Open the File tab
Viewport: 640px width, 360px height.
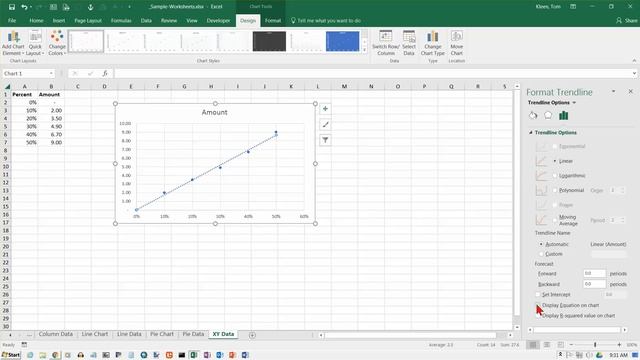tap(12, 20)
